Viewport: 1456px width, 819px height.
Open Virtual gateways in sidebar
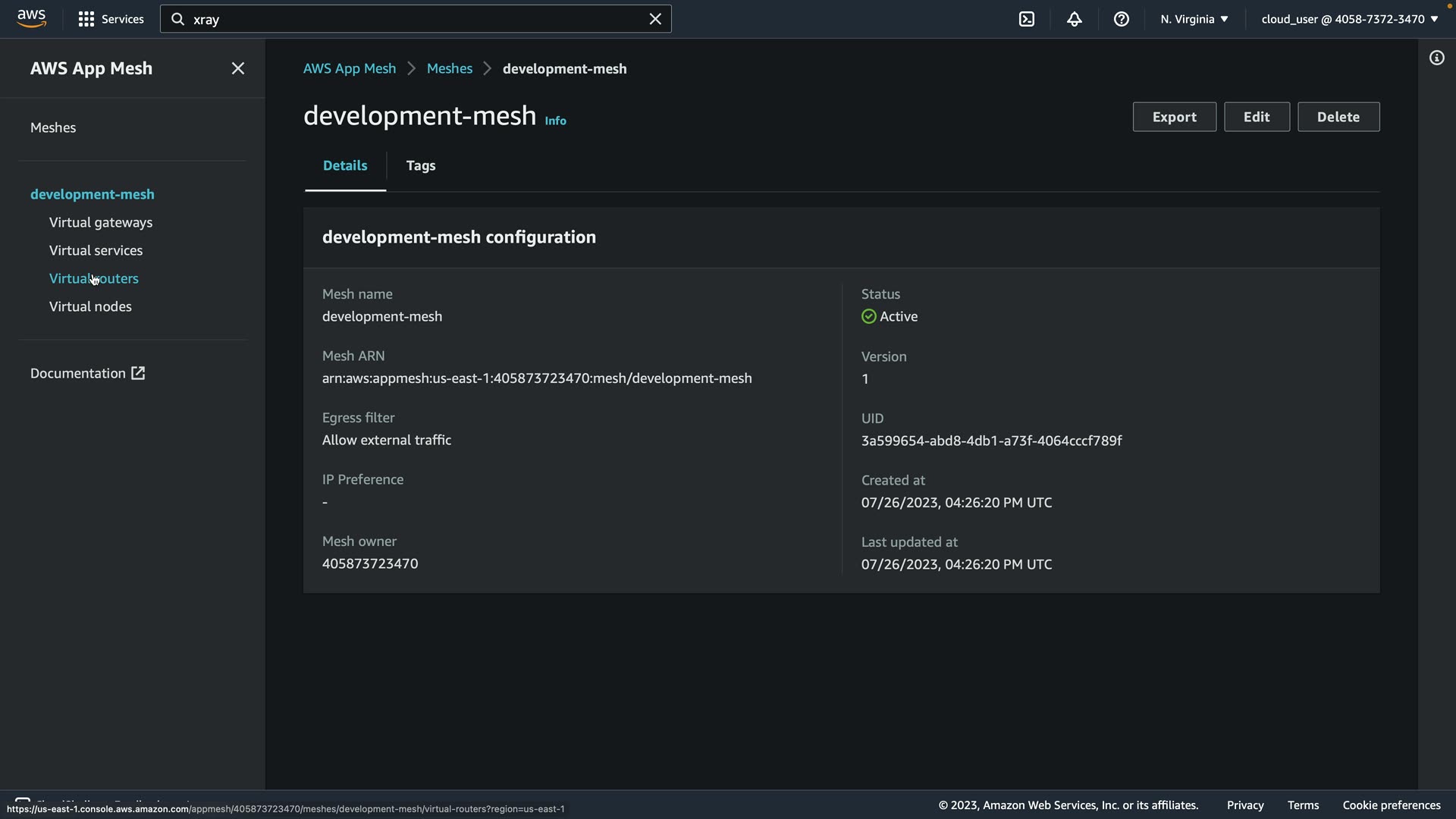101,222
